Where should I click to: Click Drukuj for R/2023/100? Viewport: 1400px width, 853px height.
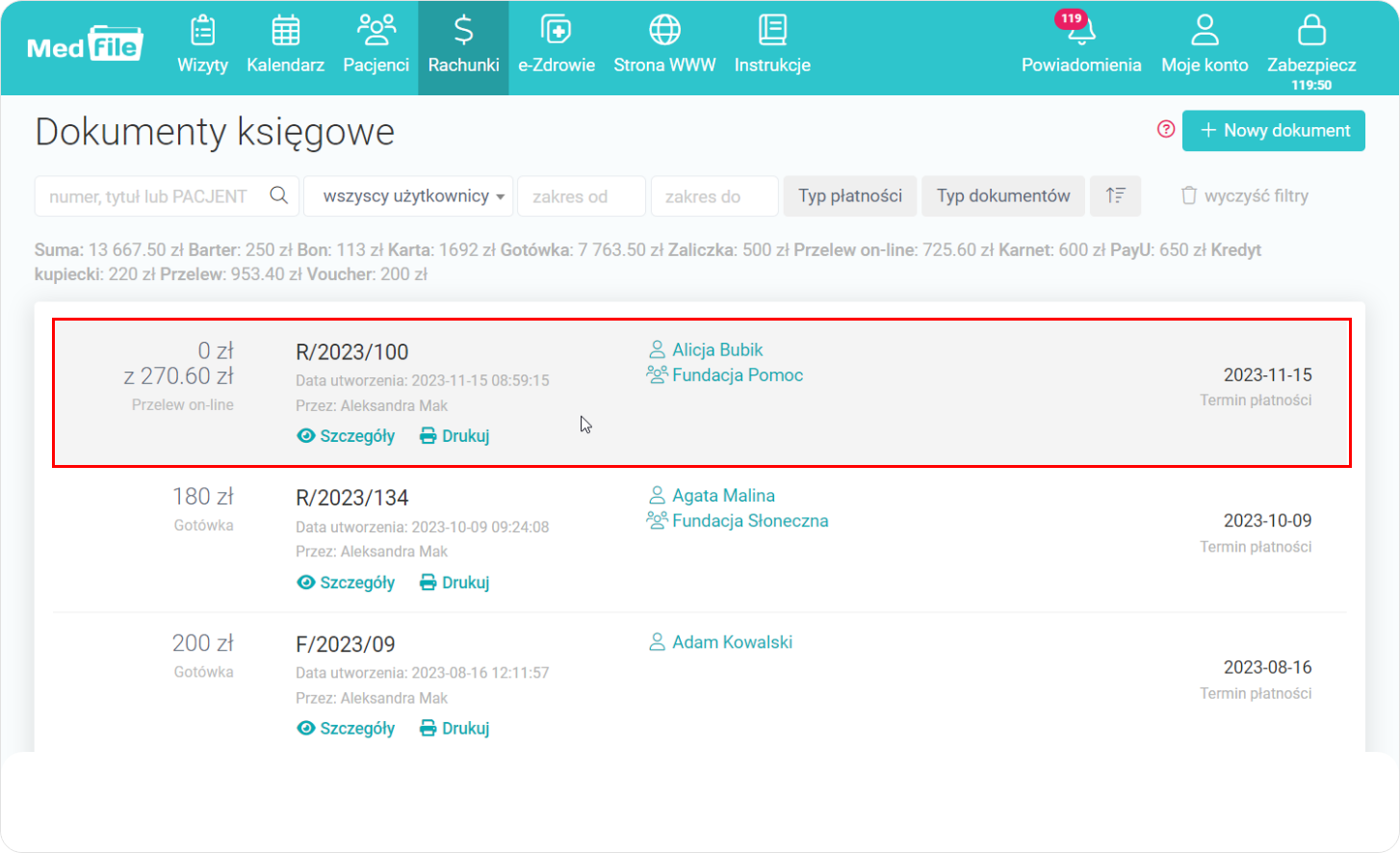(454, 436)
